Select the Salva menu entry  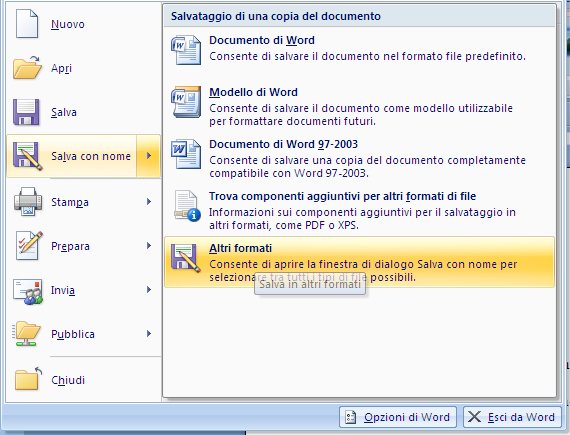[84, 112]
